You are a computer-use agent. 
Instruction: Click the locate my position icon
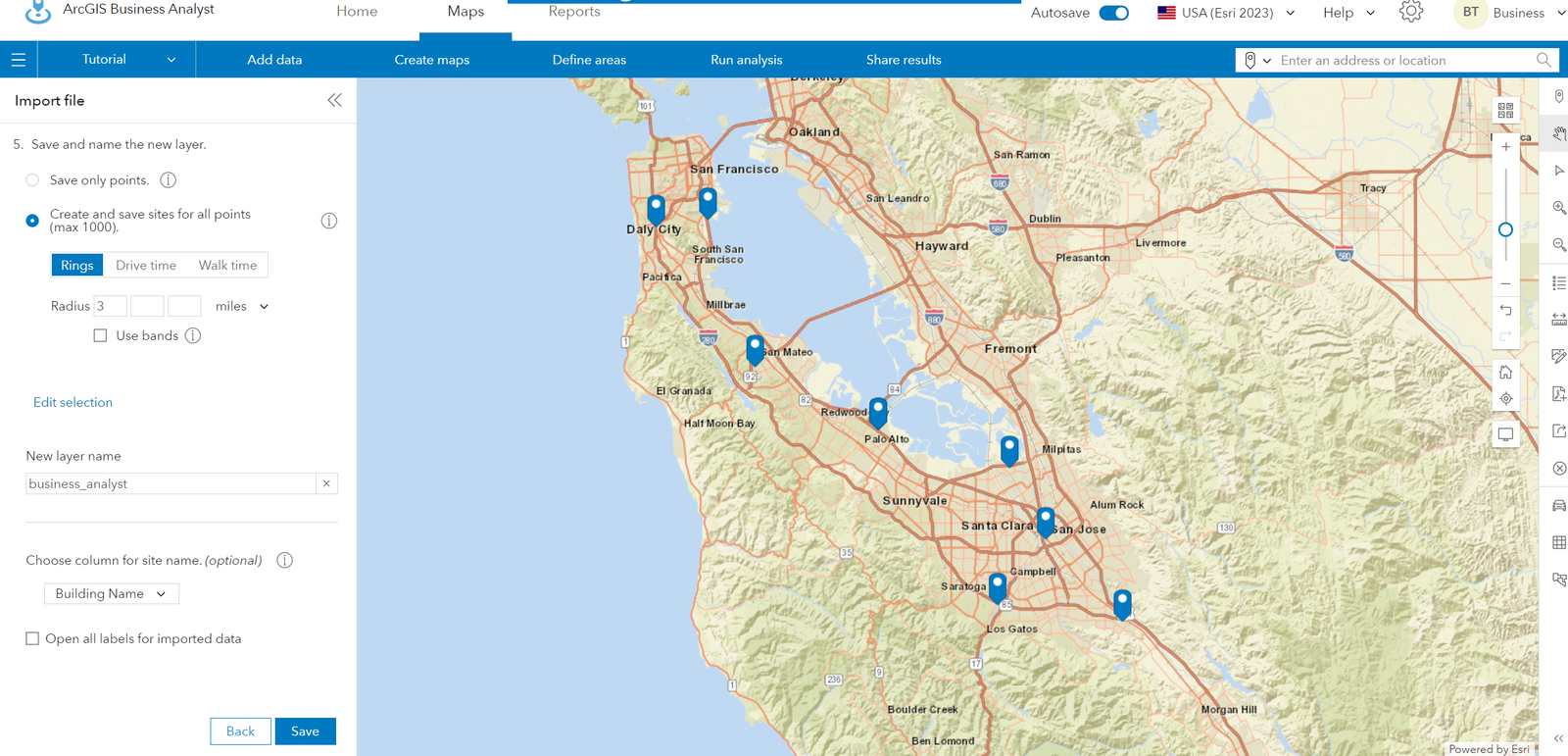(x=1505, y=399)
